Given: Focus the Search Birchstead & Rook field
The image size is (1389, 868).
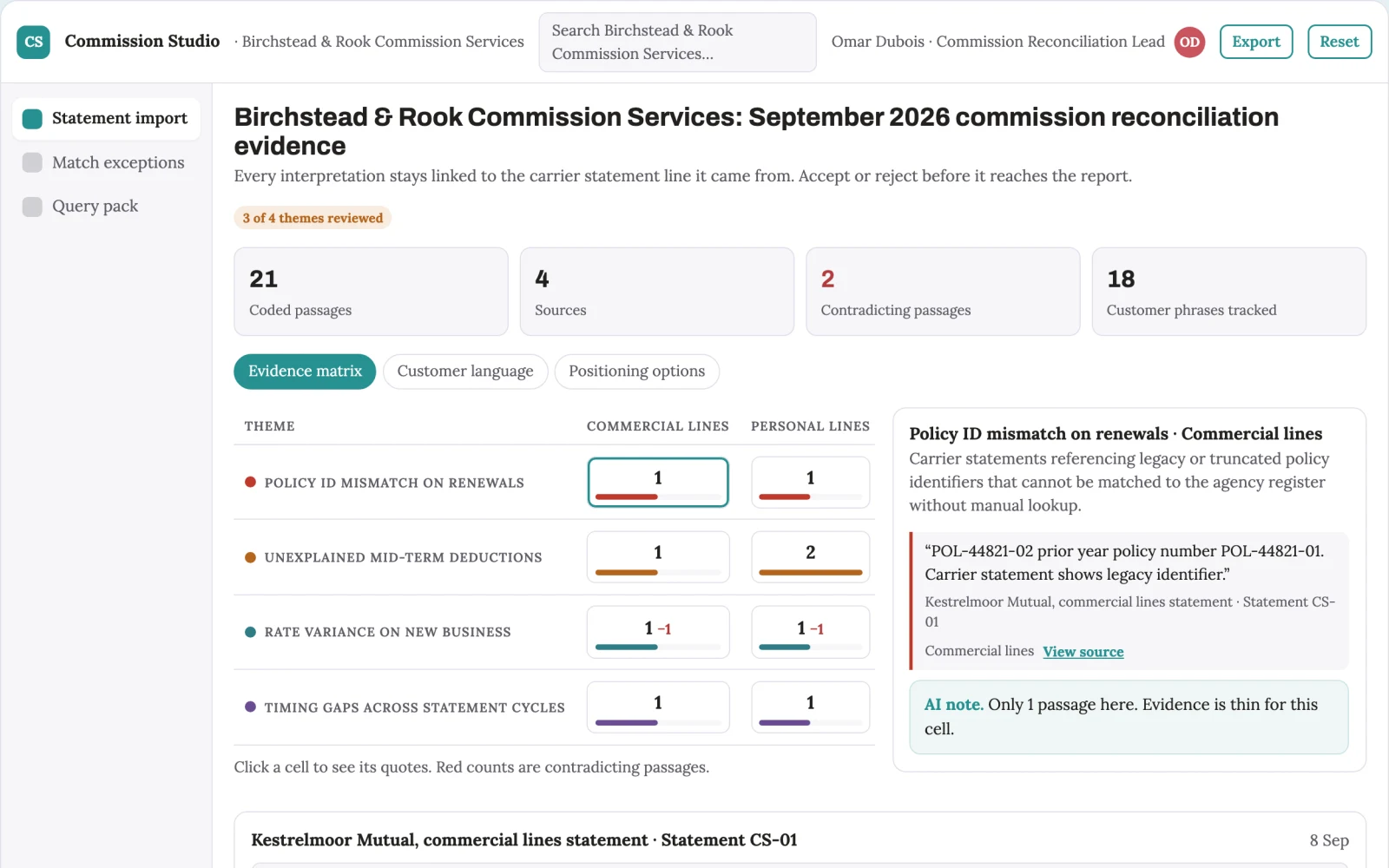Looking at the screenshot, I should click(x=677, y=42).
